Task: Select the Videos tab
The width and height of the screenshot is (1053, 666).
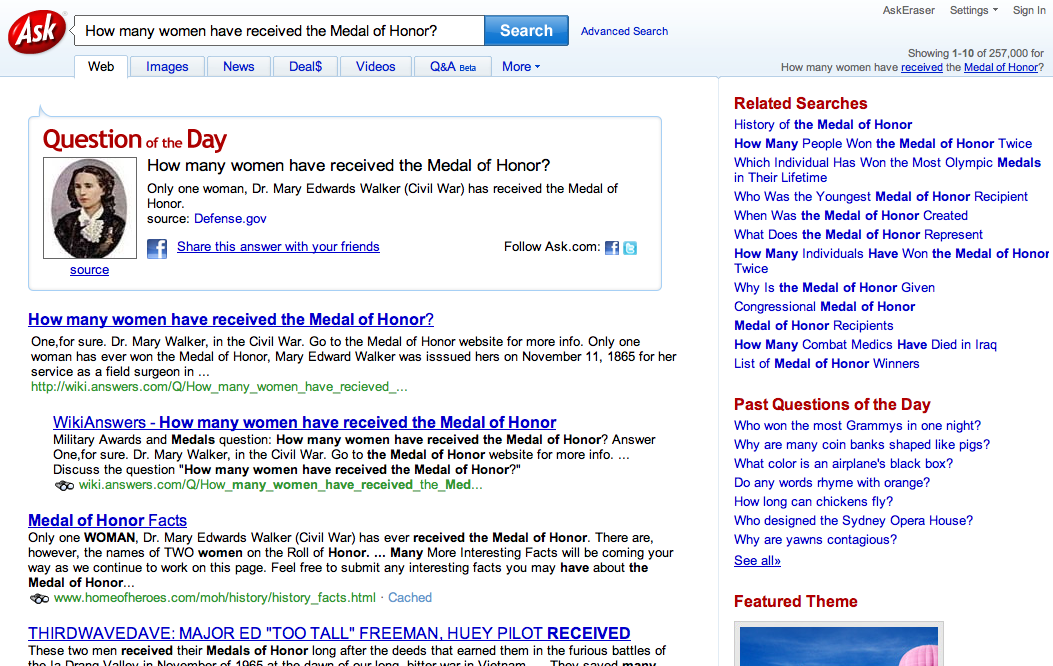Action: [x=375, y=67]
